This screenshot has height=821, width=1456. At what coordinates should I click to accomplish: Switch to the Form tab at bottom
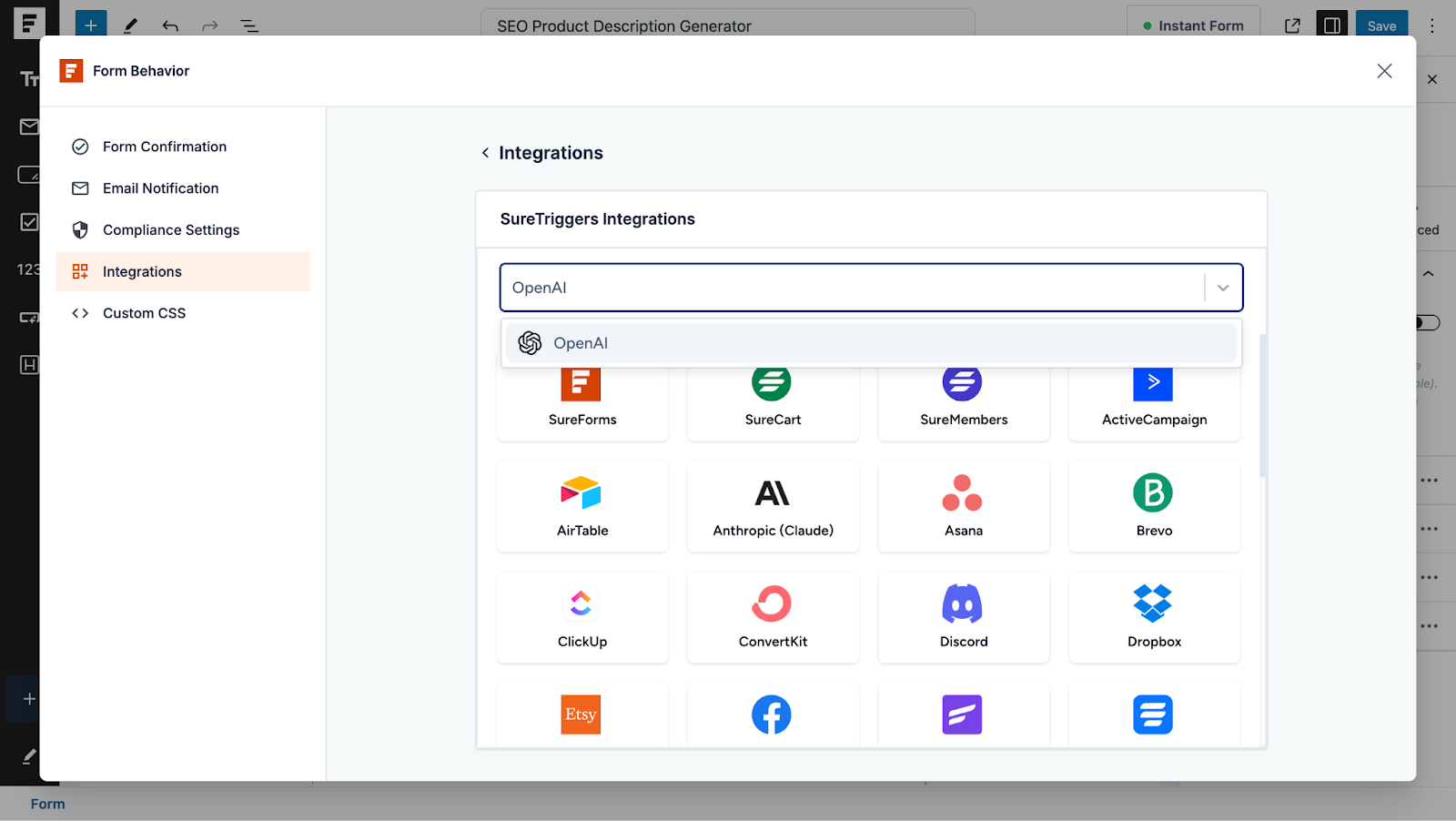coord(47,804)
